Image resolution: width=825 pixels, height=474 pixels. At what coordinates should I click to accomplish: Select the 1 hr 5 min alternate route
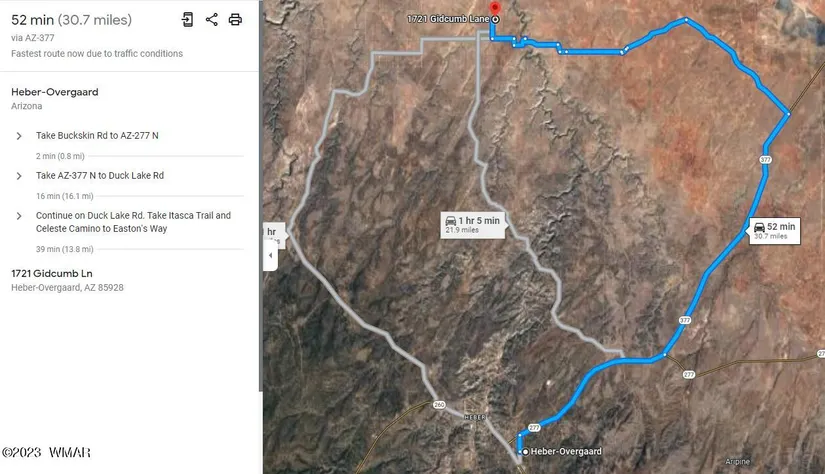(x=474, y=225)
